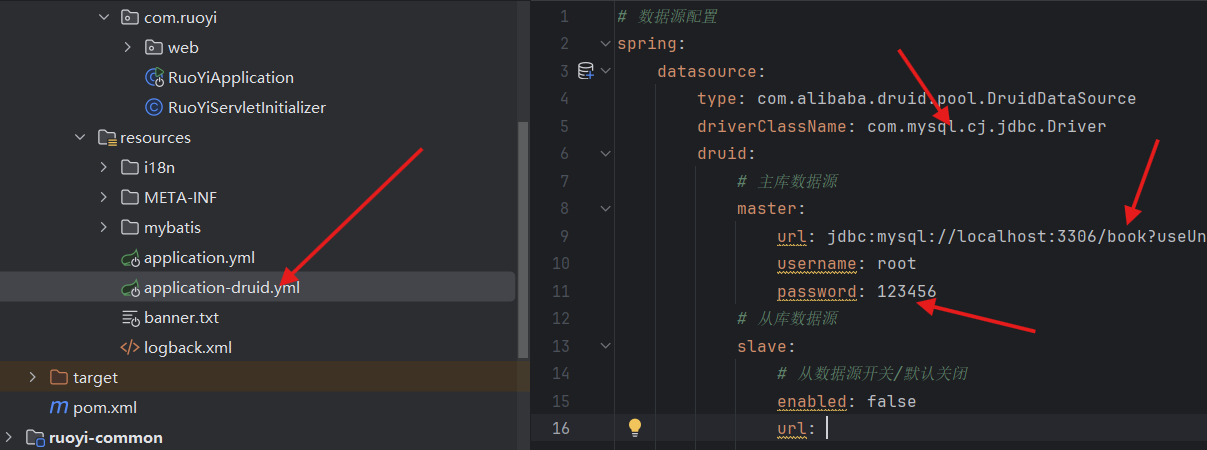This screenshot has width=1207, height=450.
Task: Click the i18n folder icon
Action: coord(129,167)
